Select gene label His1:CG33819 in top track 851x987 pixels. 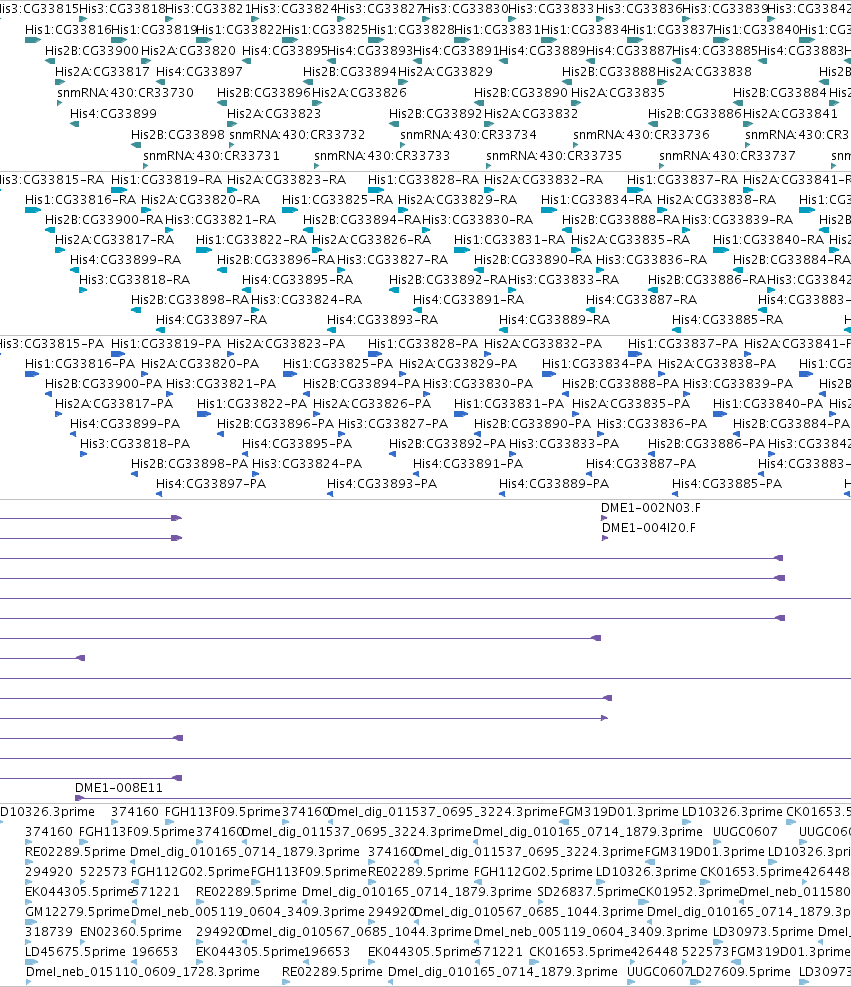click(154, 30)
